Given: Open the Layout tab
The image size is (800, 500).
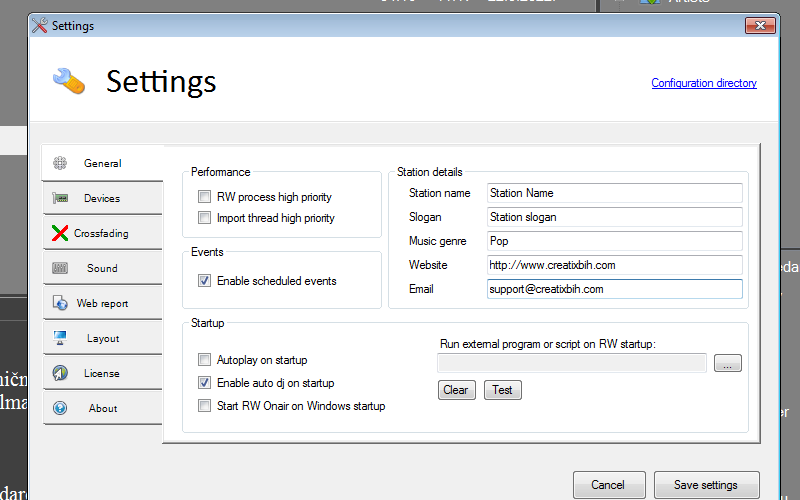Looking at the screenshot, I should point(103,338).
